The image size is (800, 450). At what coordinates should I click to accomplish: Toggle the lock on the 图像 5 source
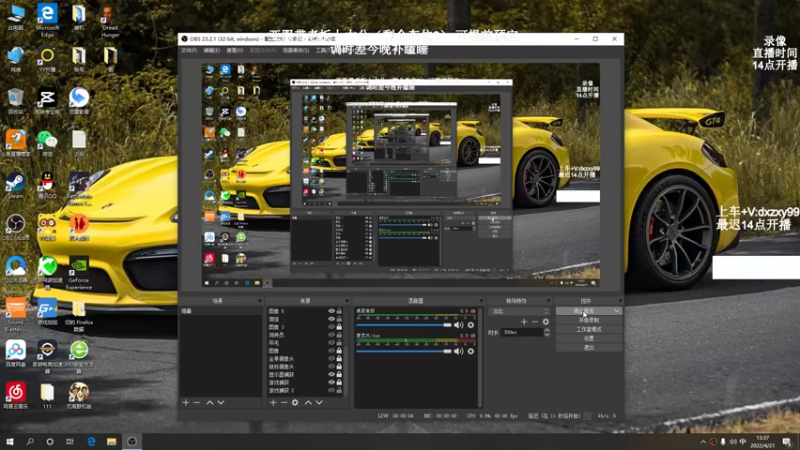click(339, 311)
